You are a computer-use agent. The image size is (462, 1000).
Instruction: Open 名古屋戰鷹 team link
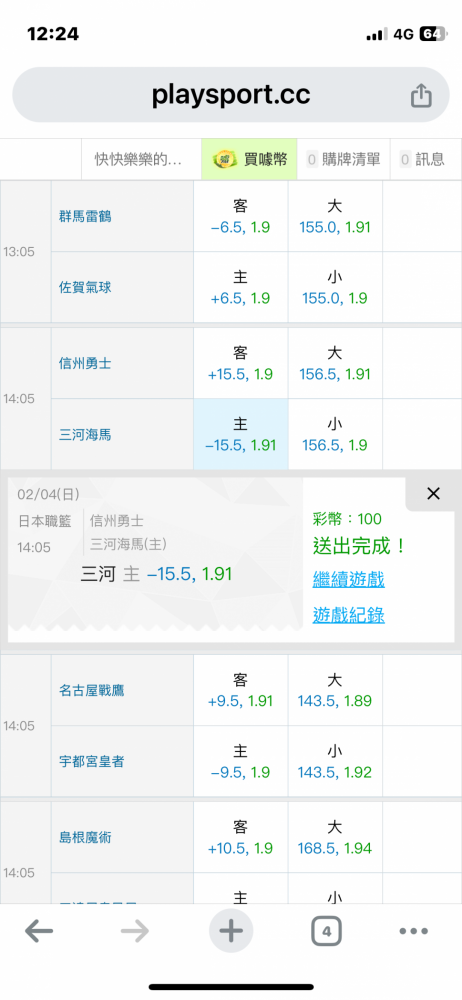[92, 689]
